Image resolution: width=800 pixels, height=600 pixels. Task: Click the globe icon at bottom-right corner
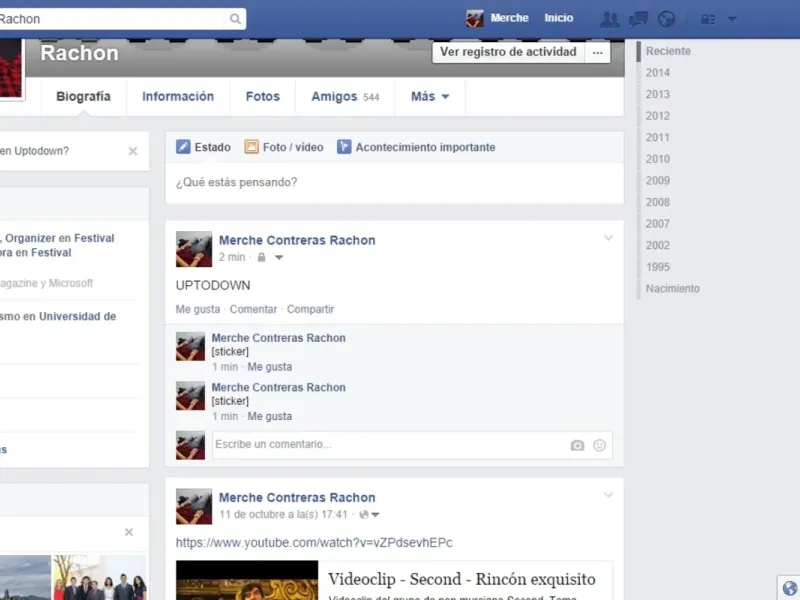point(789,588)
